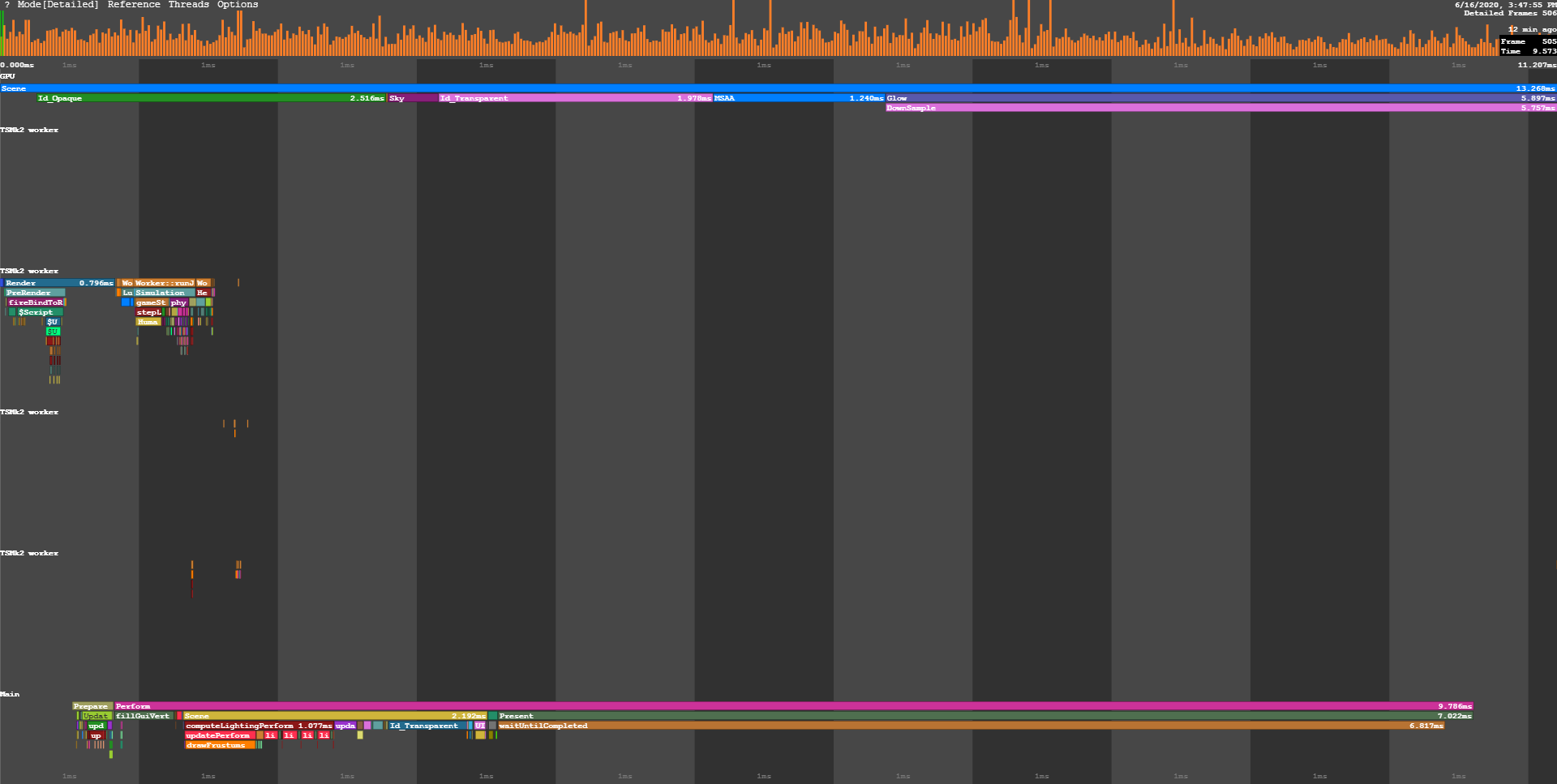Select the fireBindToR bar

pyautogui.click(x=36, y=302)
